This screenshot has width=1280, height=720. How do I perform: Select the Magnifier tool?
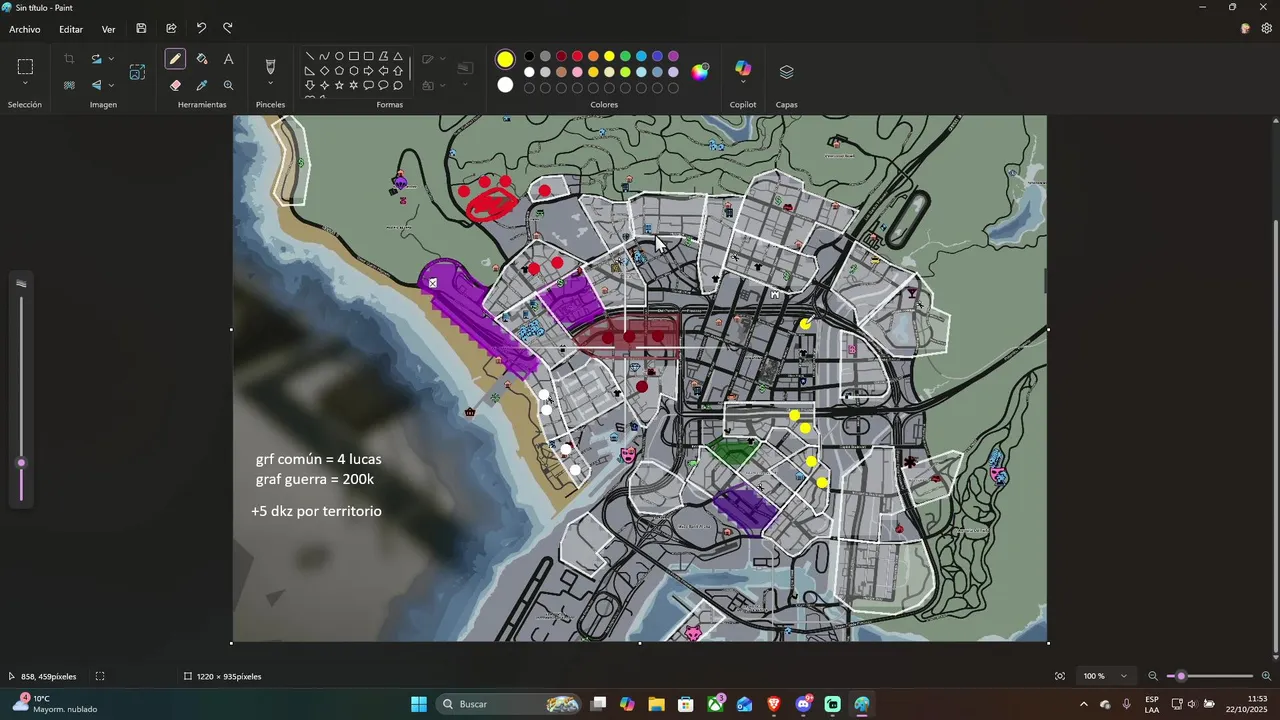[x=229, y=86]
